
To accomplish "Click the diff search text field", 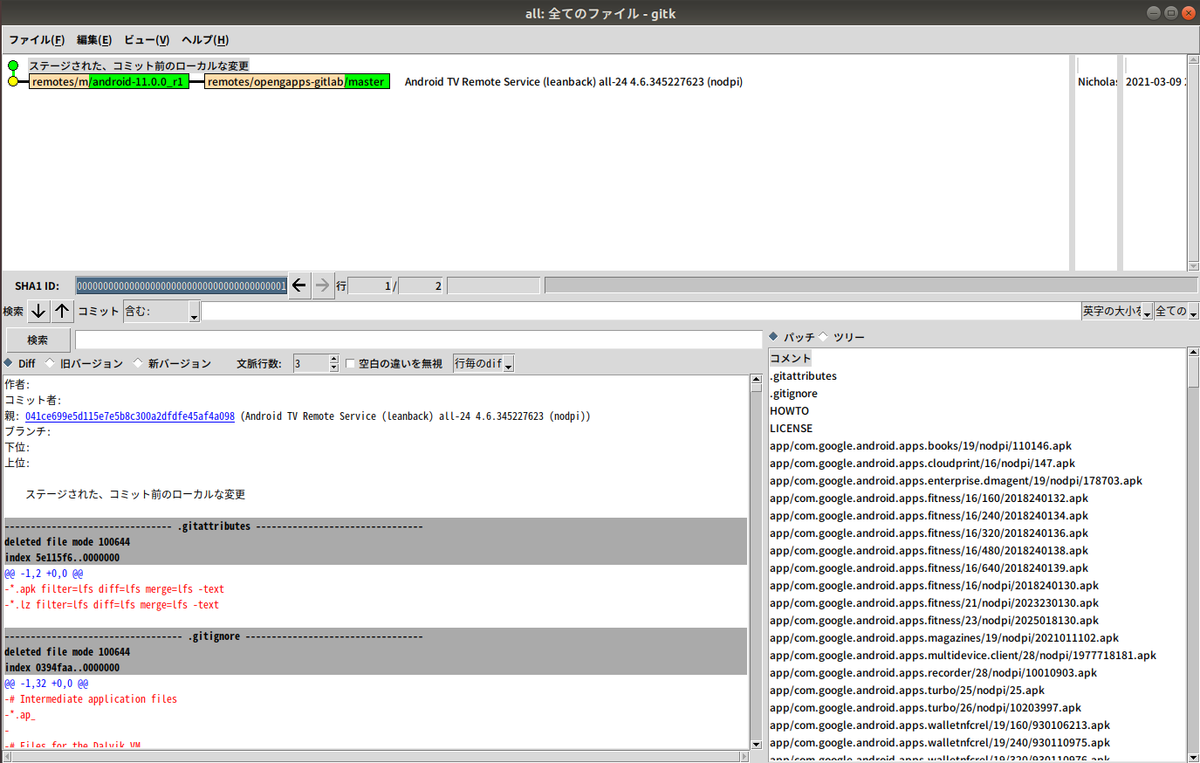I will [419, 340].
